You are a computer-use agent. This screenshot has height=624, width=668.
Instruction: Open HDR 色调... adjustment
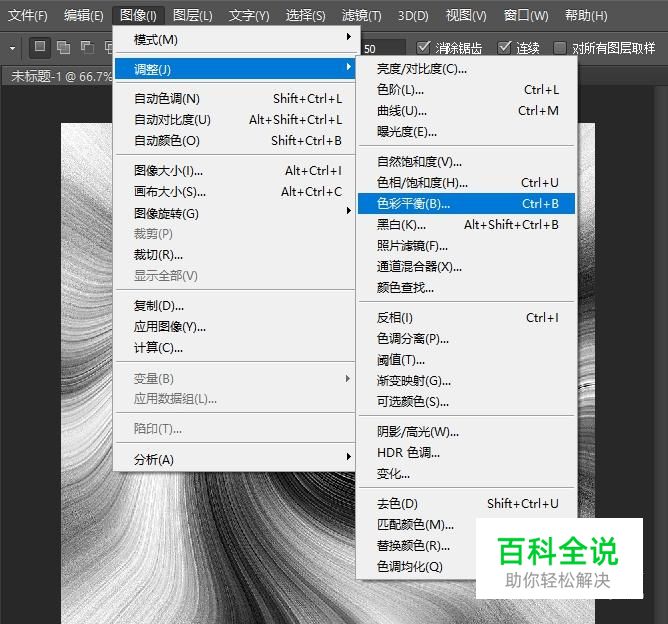coord(466,453)
